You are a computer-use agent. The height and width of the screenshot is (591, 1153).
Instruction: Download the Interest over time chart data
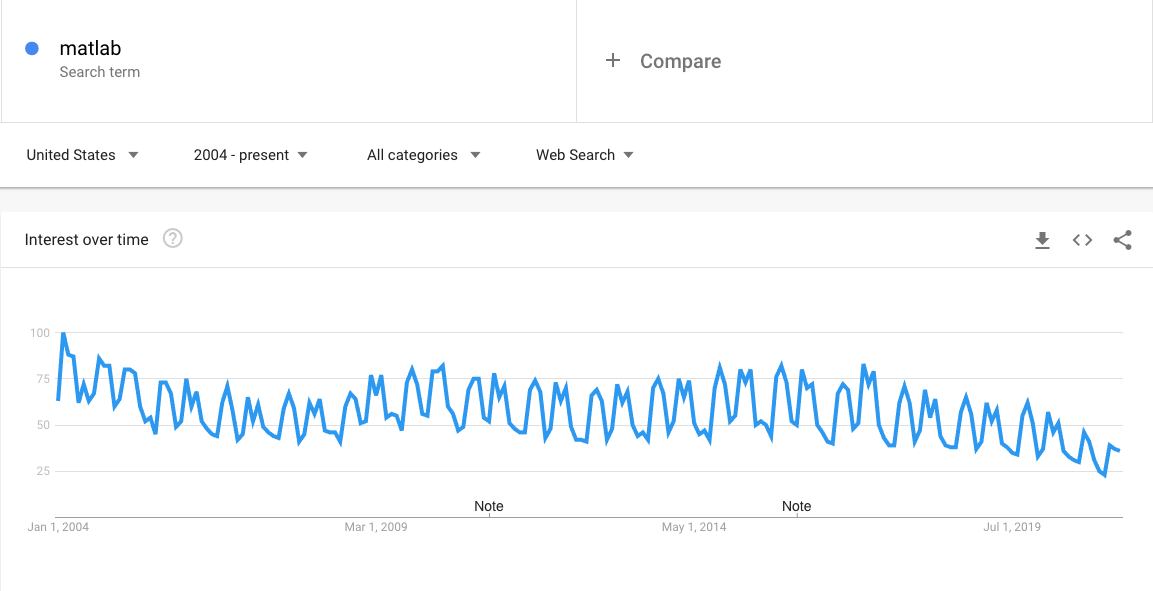1042,240
